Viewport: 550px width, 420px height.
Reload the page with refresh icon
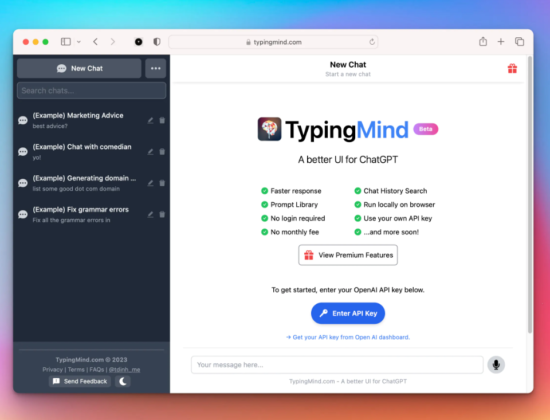coord(372,42)
